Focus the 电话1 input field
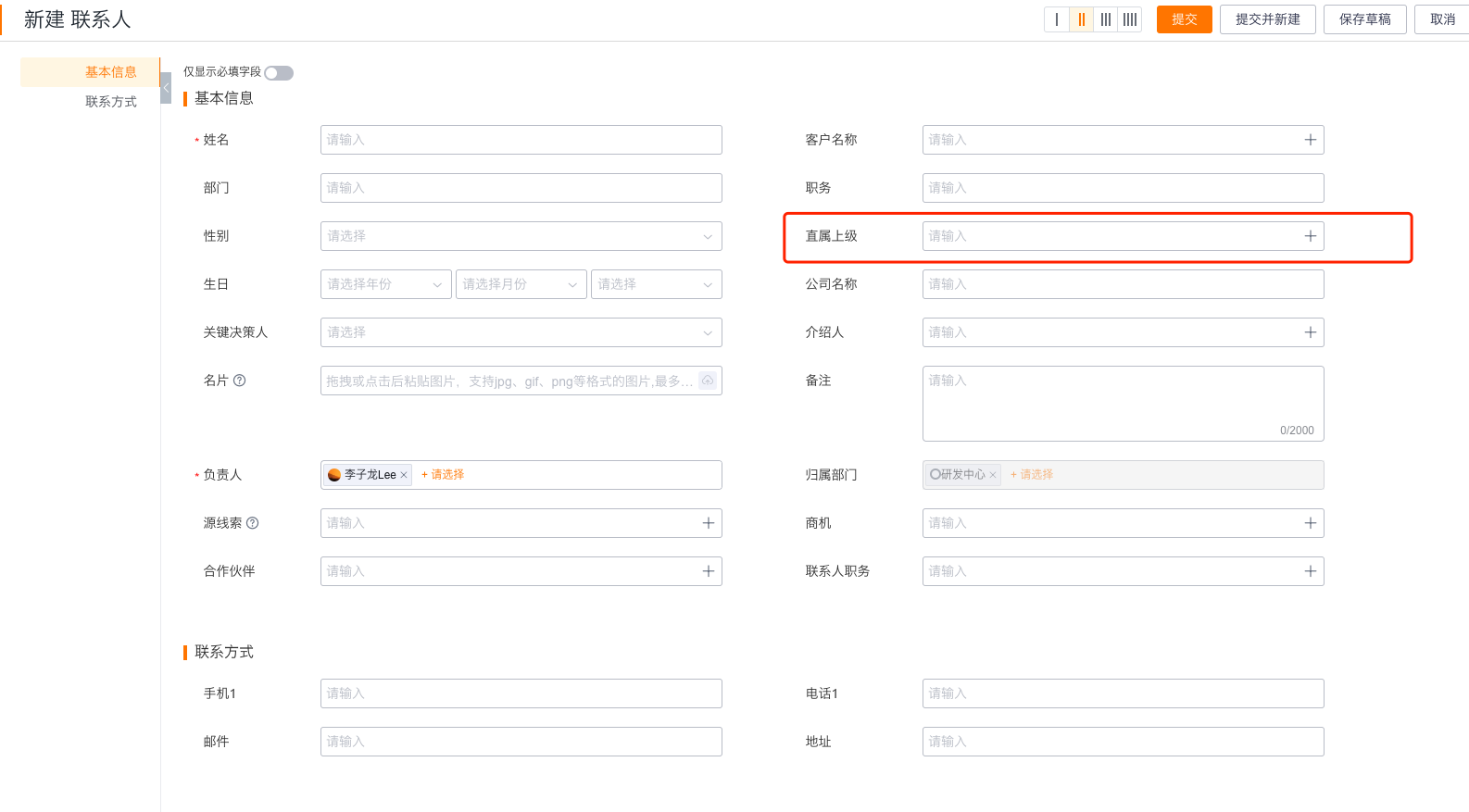 coord(1124,693)
